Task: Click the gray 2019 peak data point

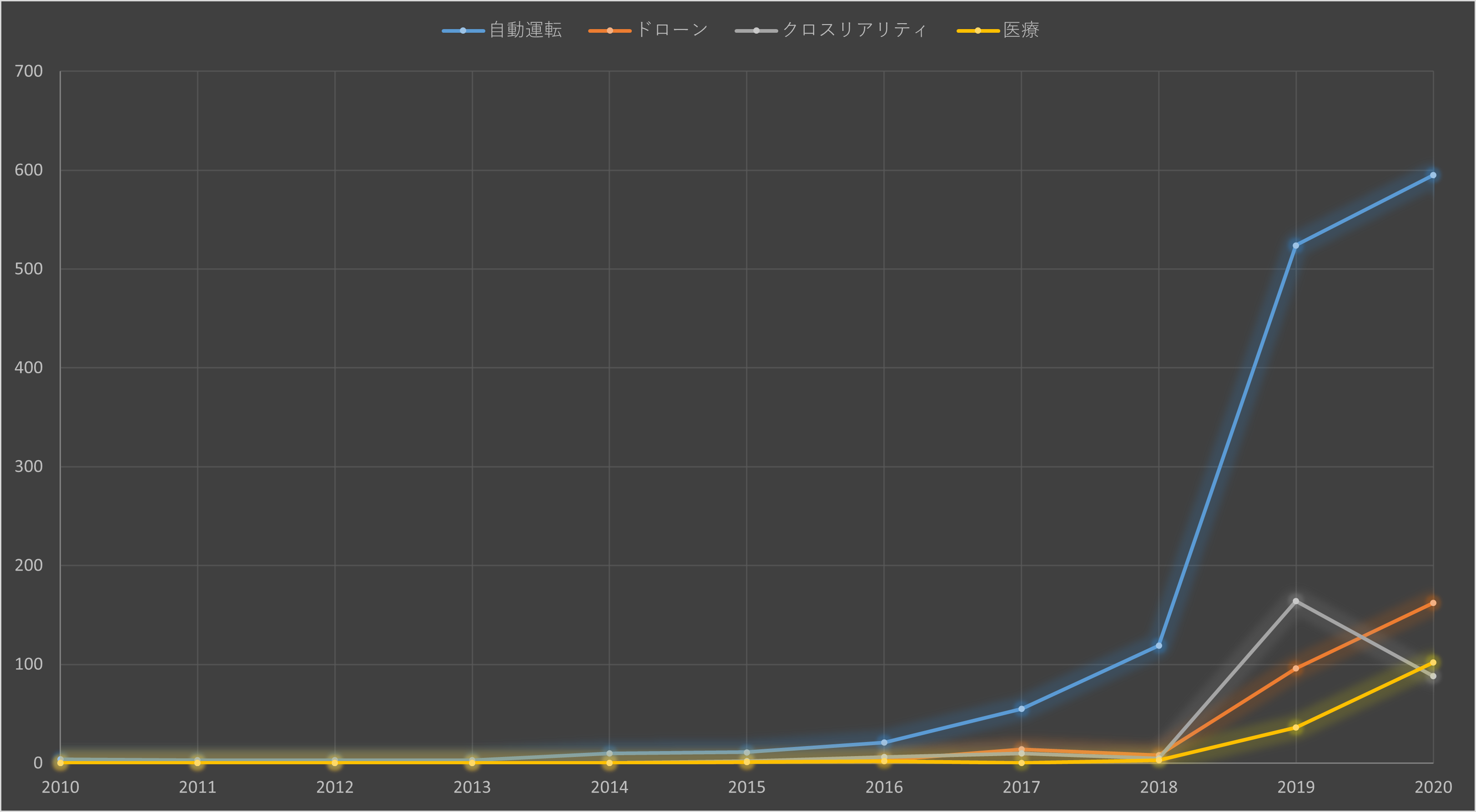Action: pos(1295,601)
